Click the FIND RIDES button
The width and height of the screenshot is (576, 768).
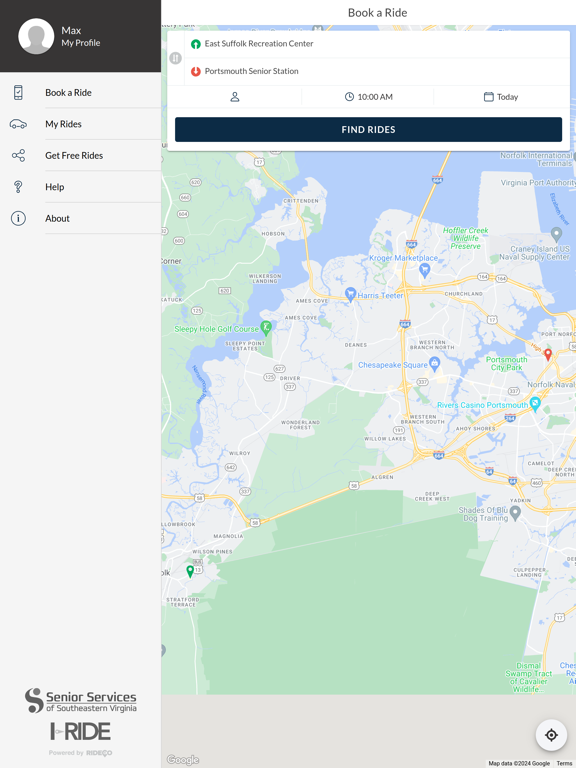tap(368, 129)
